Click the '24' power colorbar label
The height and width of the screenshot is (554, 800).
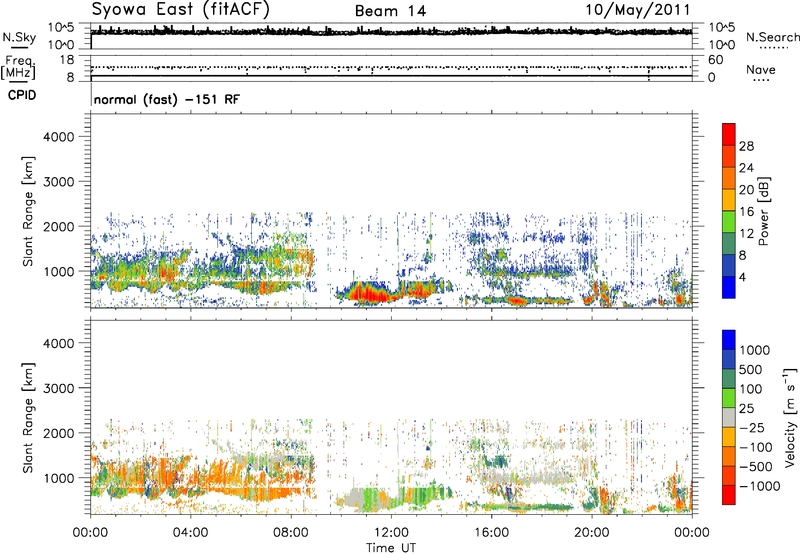[746, 168]
